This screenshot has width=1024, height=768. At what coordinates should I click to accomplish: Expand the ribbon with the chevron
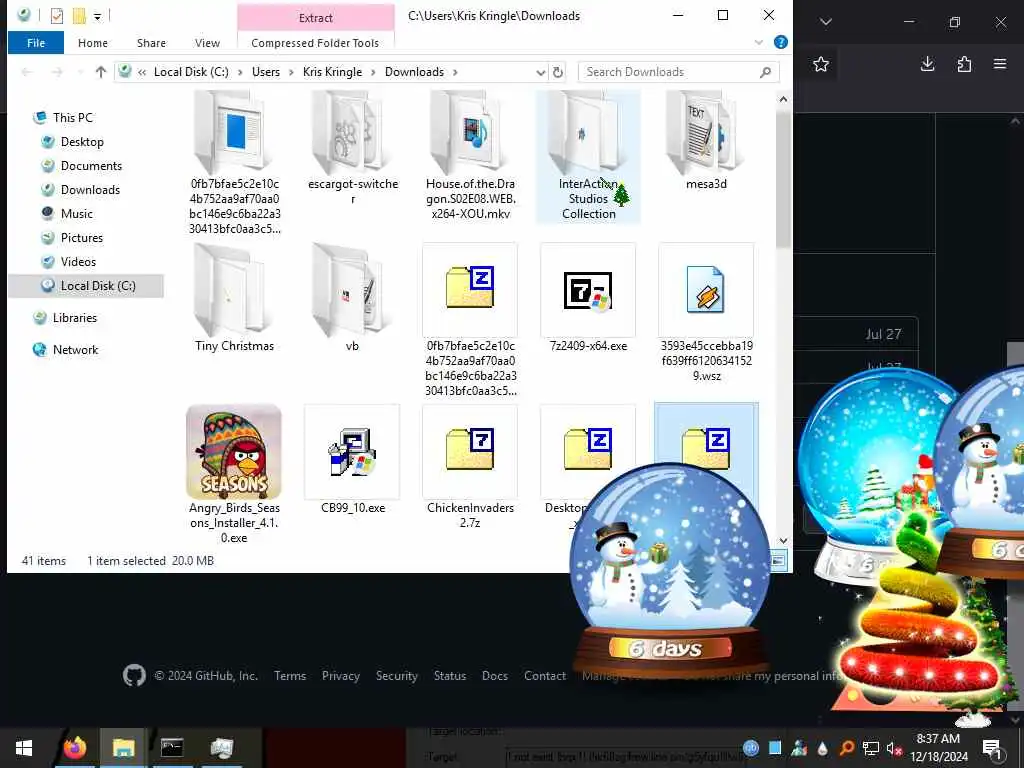pyautogui.click(x=759, y=42)
